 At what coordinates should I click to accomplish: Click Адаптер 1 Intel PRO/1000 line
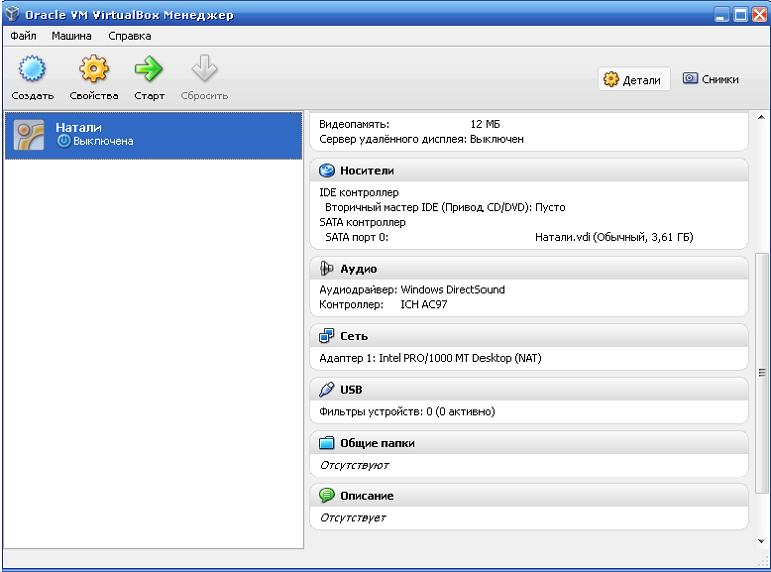click(430, 358)
